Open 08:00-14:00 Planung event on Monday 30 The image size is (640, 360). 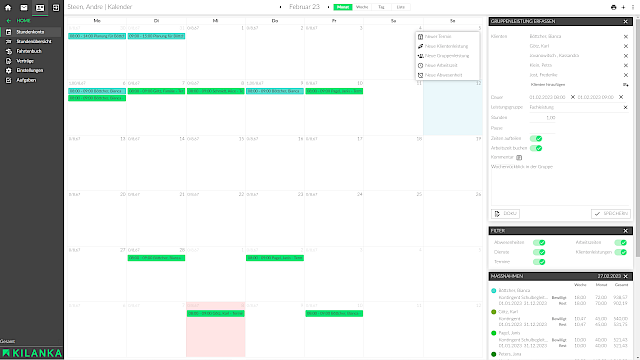[97, 36]
